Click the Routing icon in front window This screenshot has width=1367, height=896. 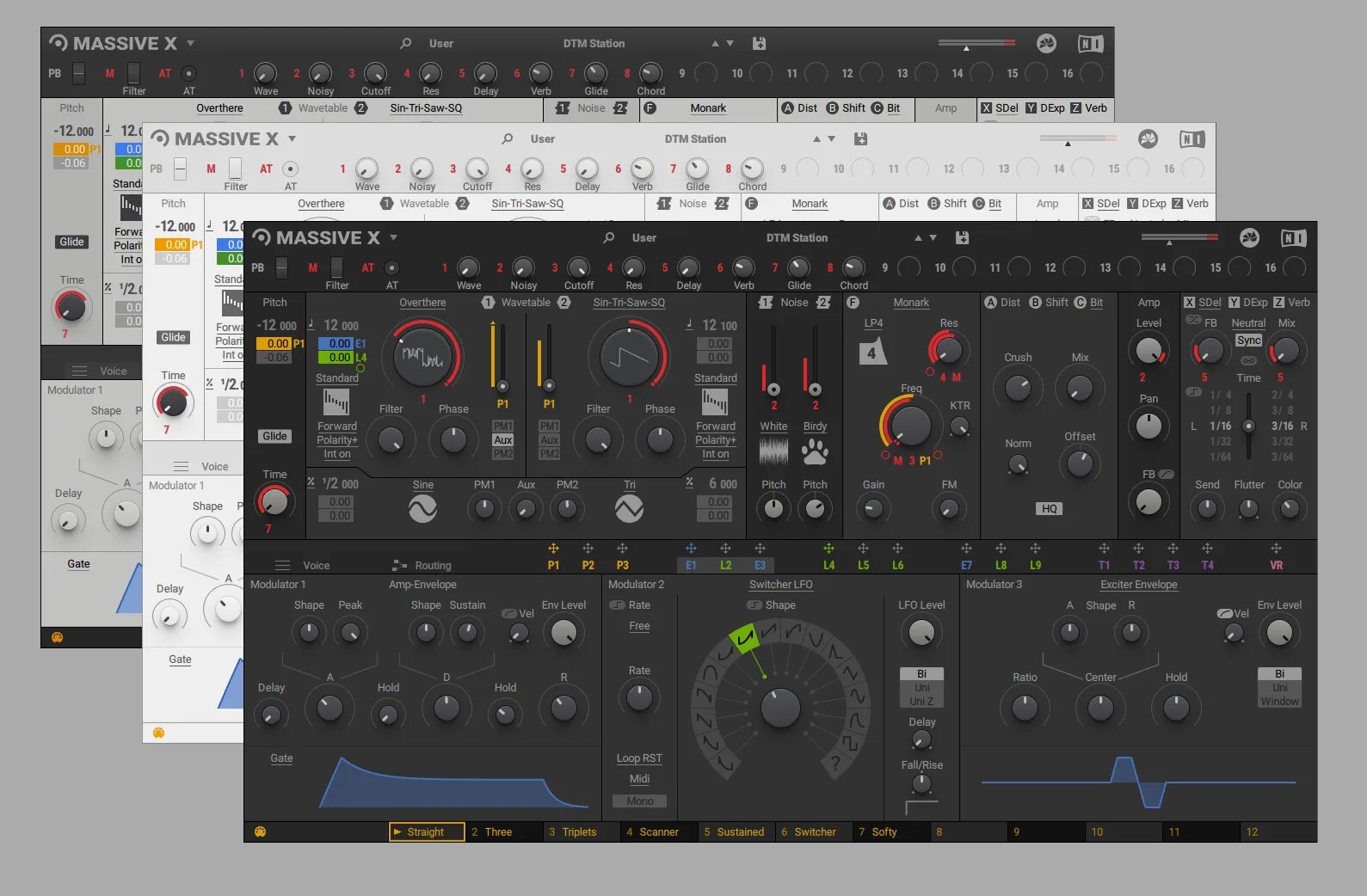399,565
